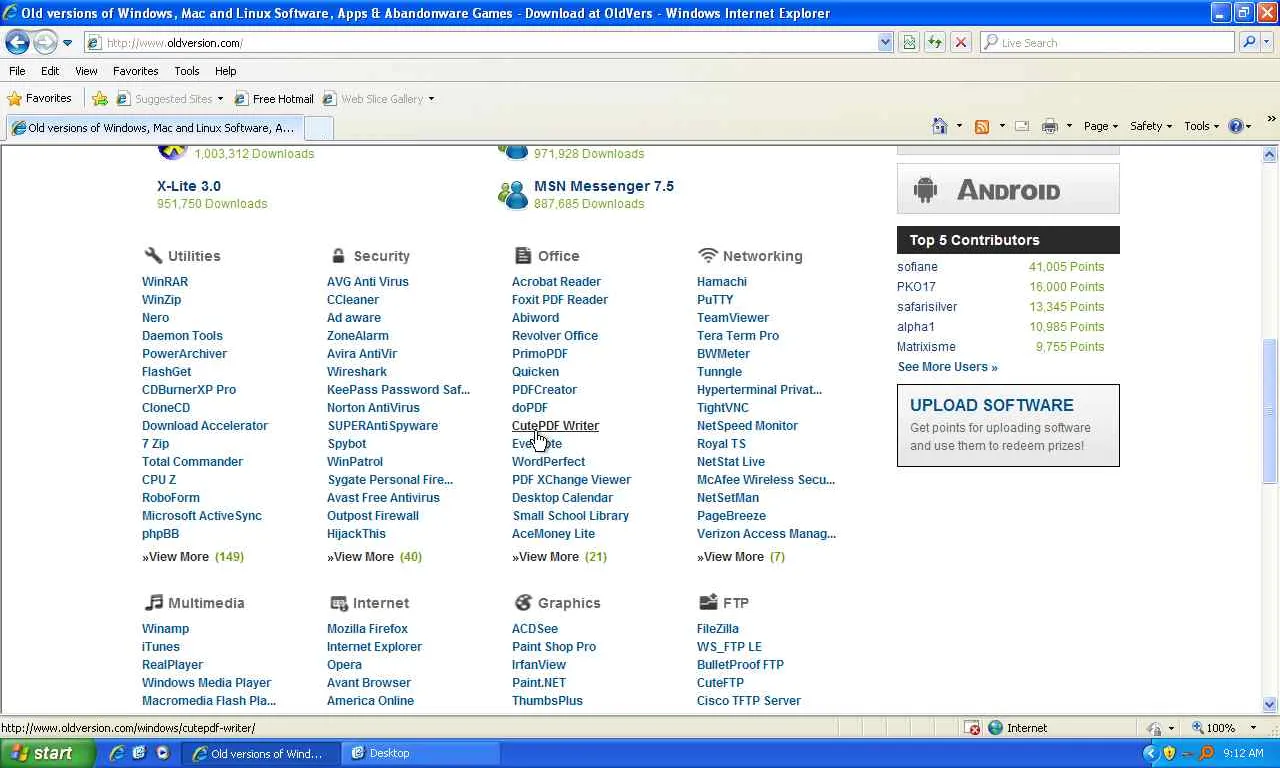The width and height of the screenshot is (1280, 768).
Task: Open the Android section banner
Action: click(x=1008, y=190)
